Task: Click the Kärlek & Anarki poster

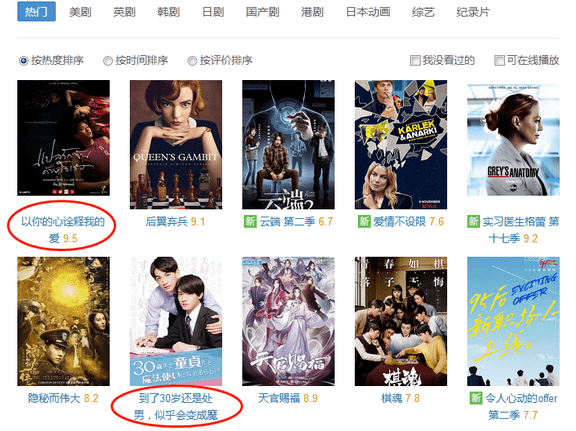Action: [401, 145]
